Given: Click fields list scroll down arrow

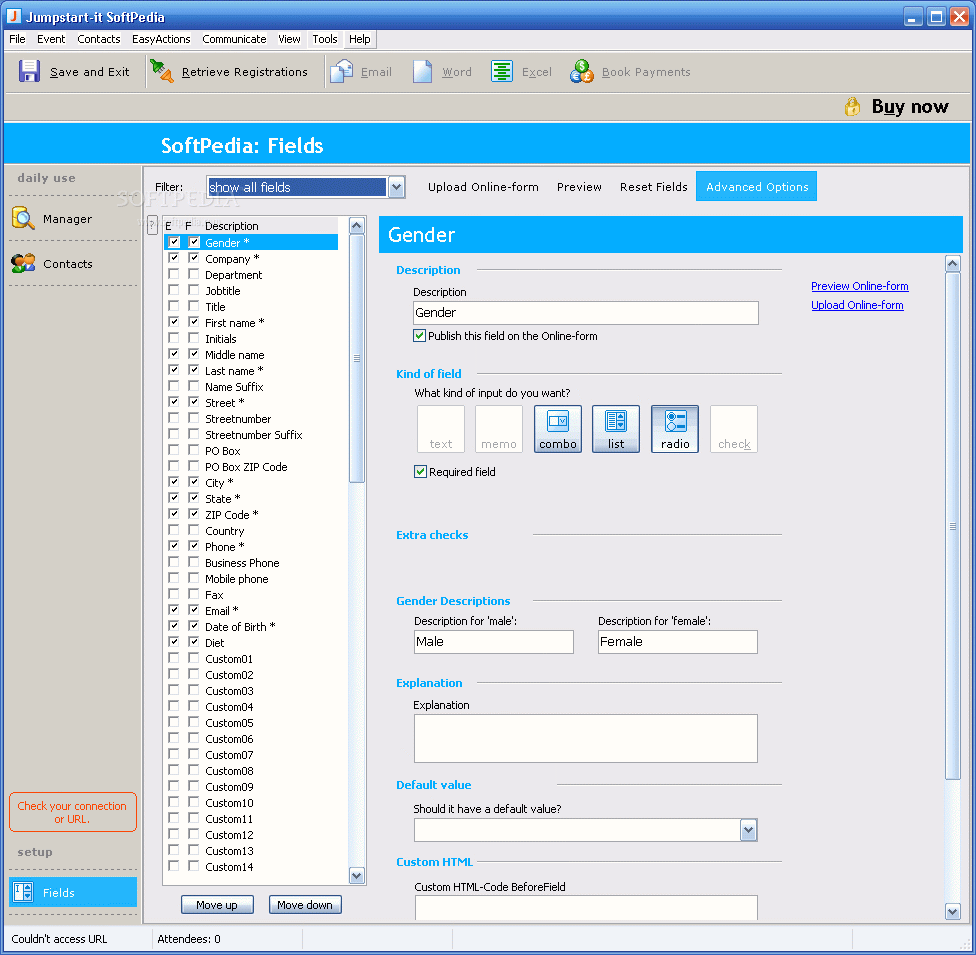Looking at the screenshot, I should coord(357,876).
